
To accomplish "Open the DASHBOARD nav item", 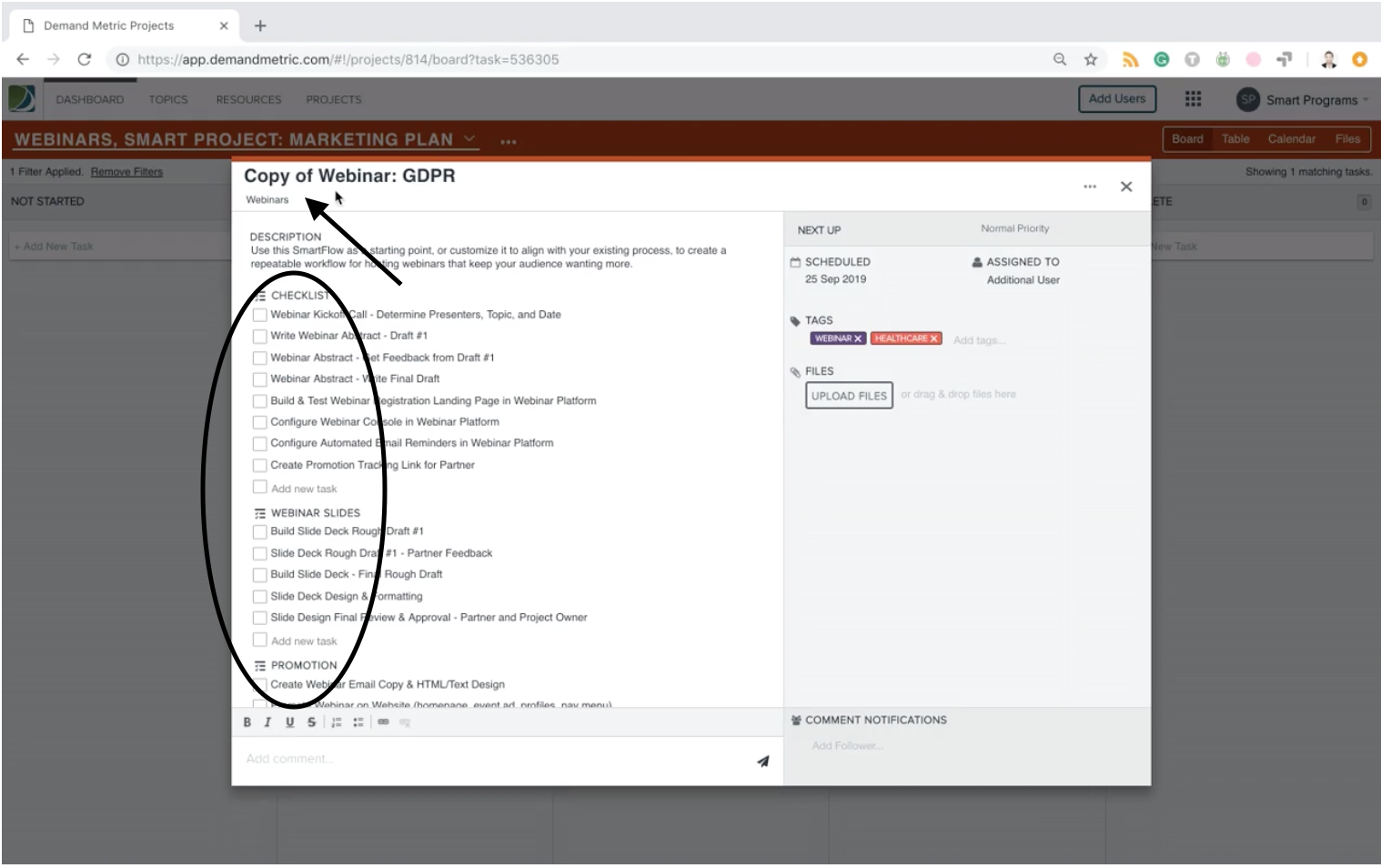I will [x=90, y=99].
